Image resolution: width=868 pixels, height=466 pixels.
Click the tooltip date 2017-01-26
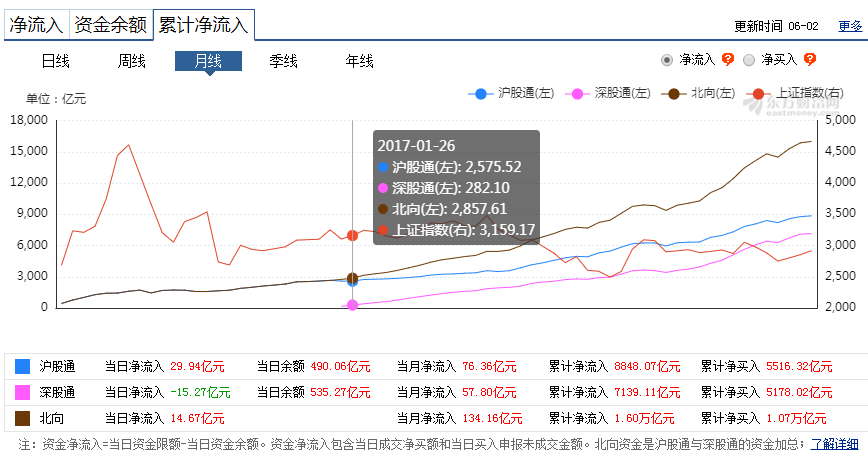[416, 146]
